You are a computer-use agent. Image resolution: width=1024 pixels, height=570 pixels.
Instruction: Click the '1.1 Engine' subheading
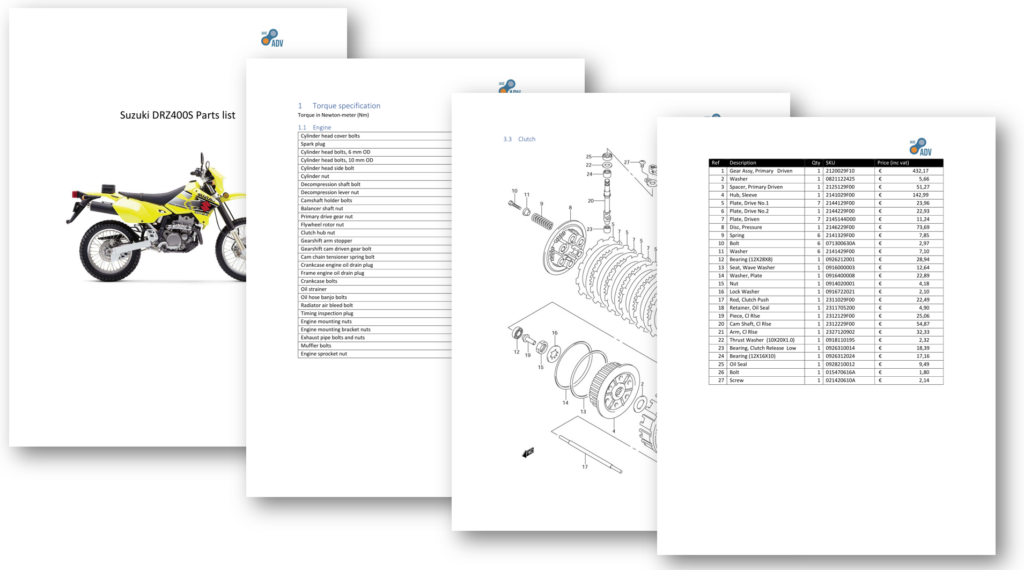pyautogui.click(x=314, y=127)
